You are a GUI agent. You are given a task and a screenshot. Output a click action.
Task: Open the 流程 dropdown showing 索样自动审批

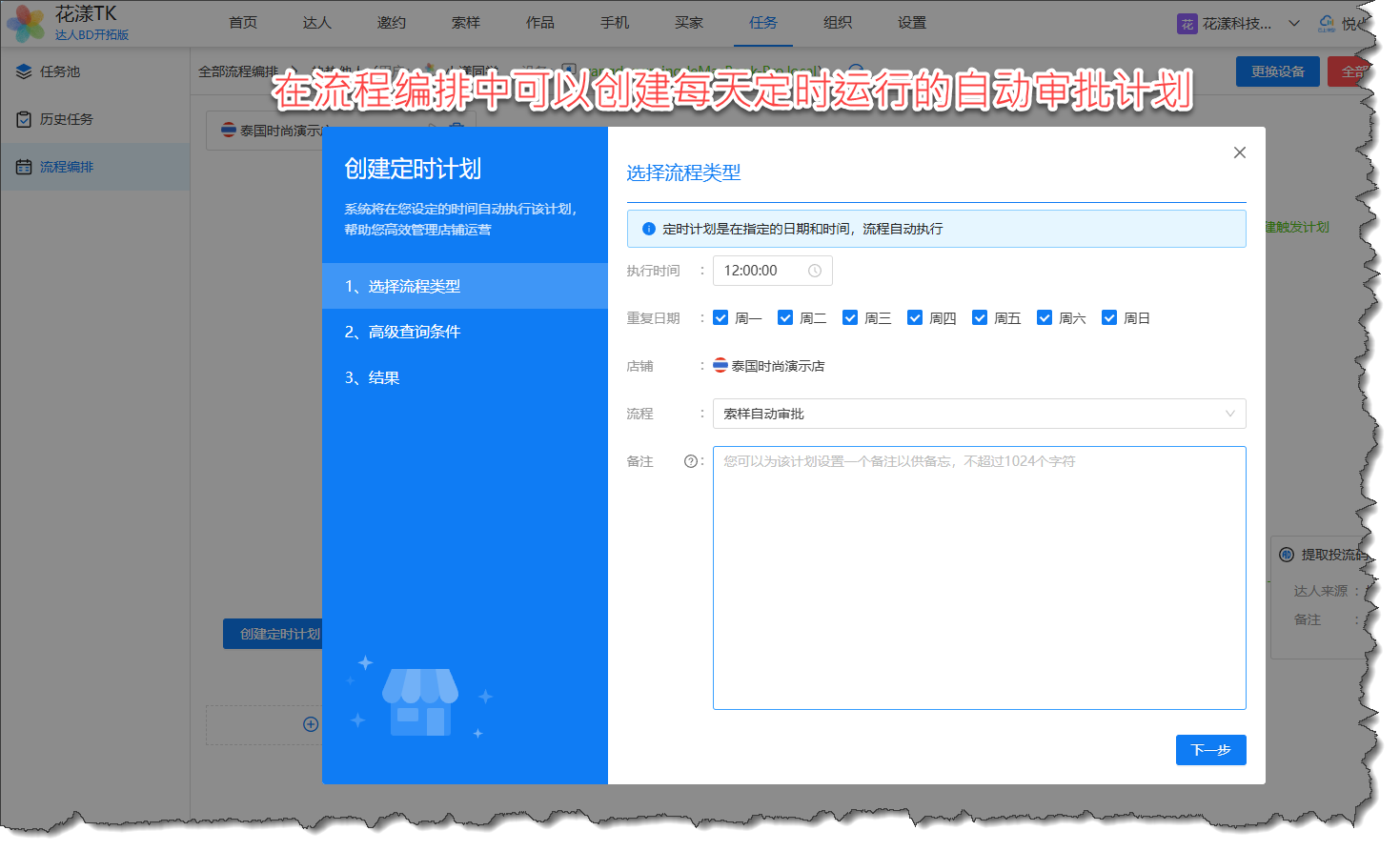979,414
